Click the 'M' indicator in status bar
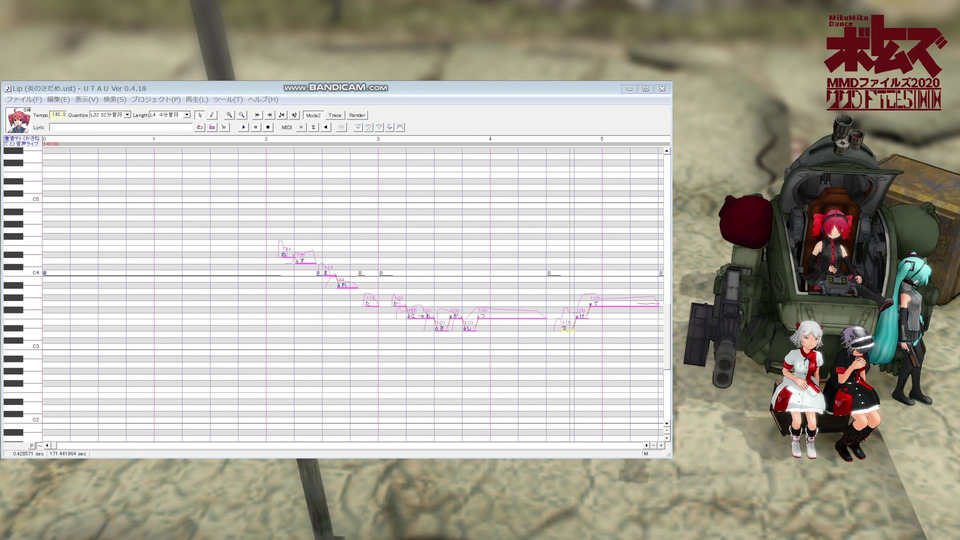 645,454
